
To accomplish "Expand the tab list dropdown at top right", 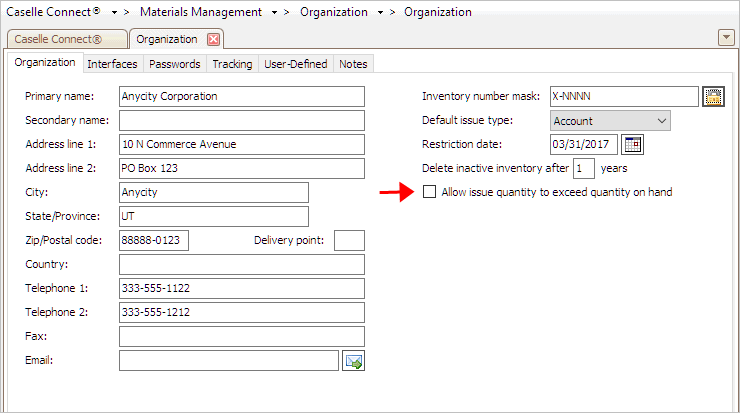I will [726, 37].
